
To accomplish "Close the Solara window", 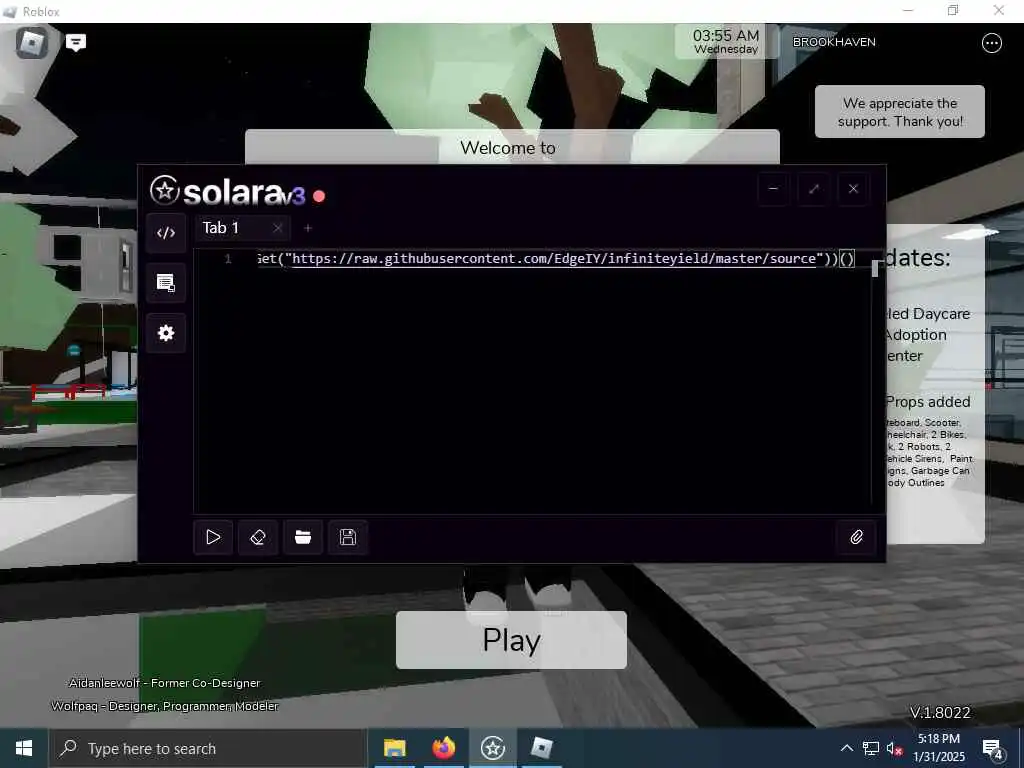I will (x=853, y=189).
